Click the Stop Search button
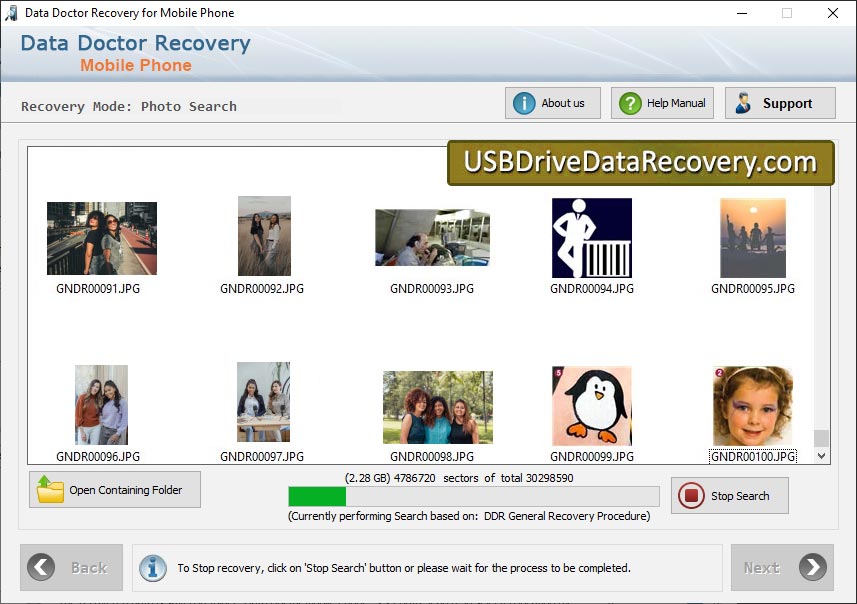 pos(729,495)
